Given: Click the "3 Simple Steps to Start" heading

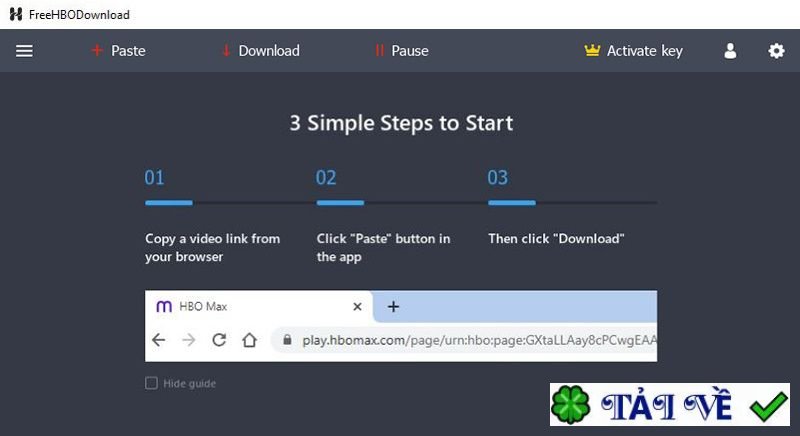Looking at the screenshot, I should point(401,123).
